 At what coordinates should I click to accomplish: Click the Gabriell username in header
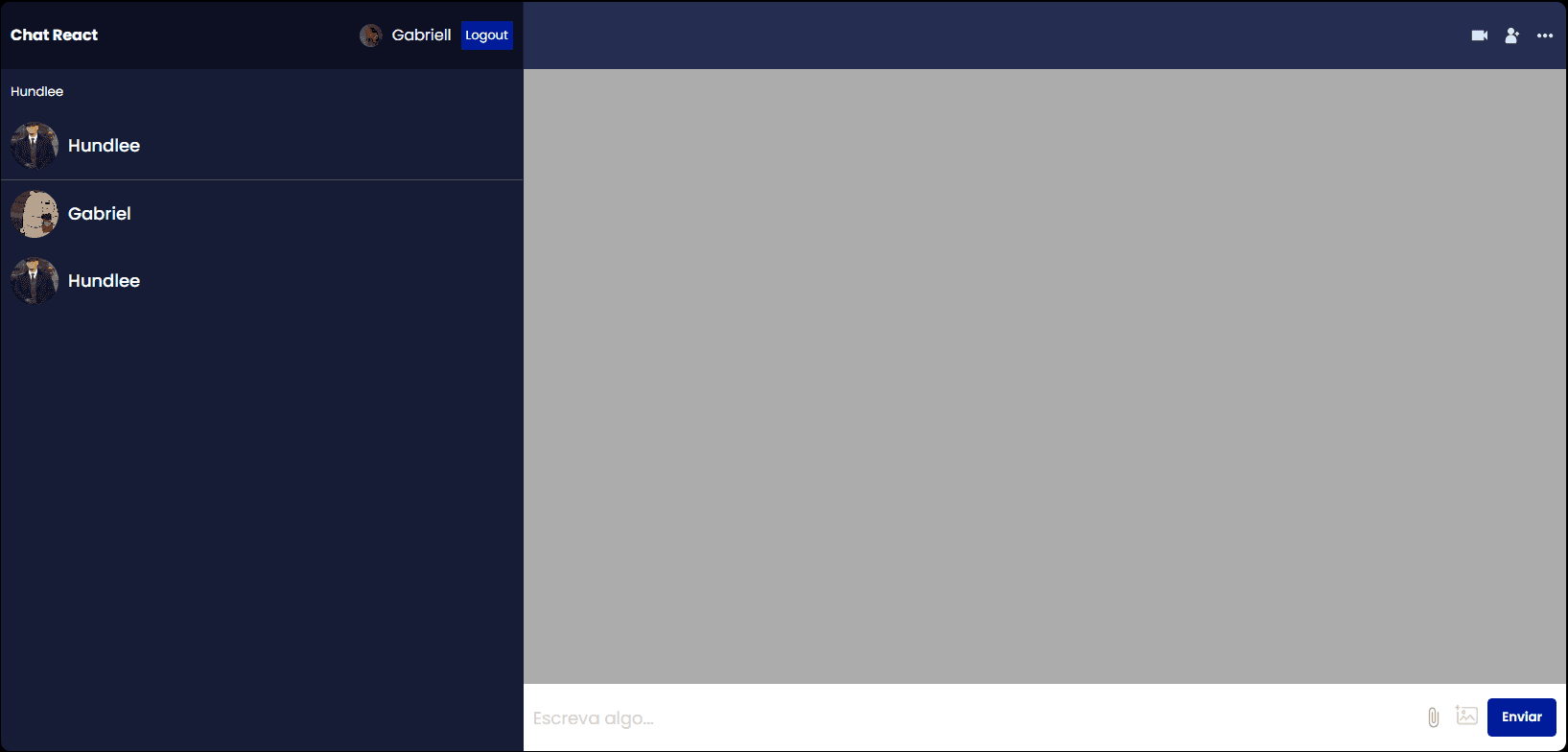point(421,35)
